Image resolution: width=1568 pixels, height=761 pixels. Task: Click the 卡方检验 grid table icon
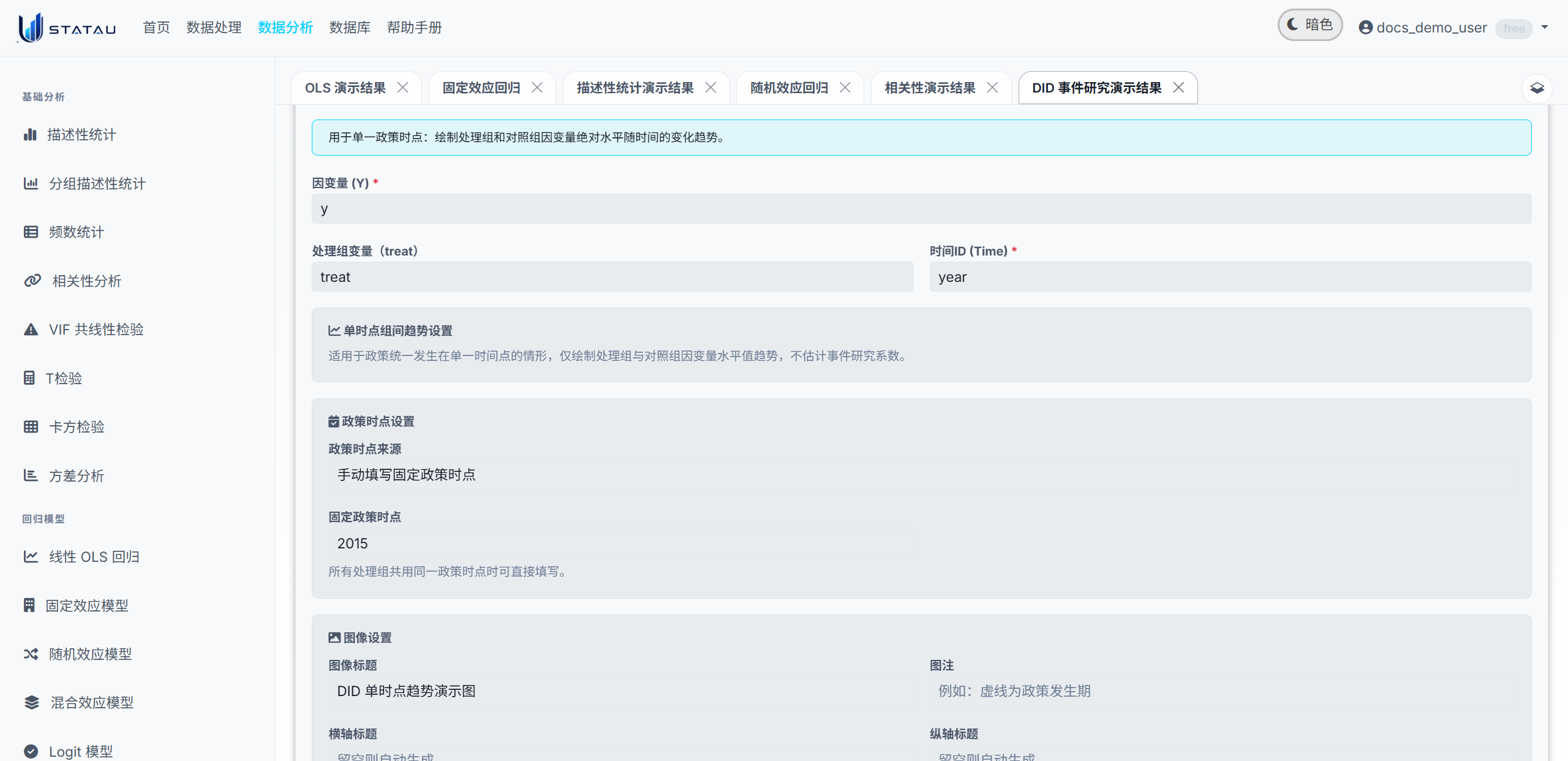click(31, 426)
